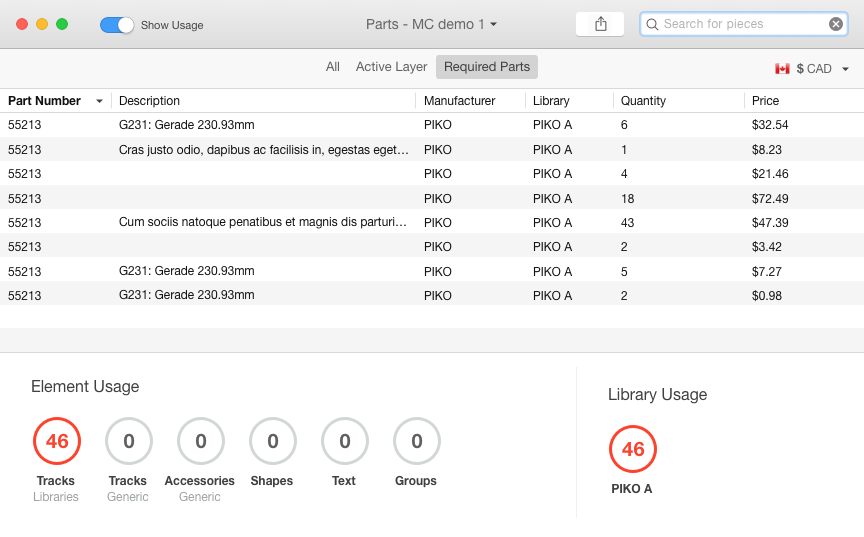Click the share/export icon button
The height and width of the screenshot is (537, 864).
[600, 24]
